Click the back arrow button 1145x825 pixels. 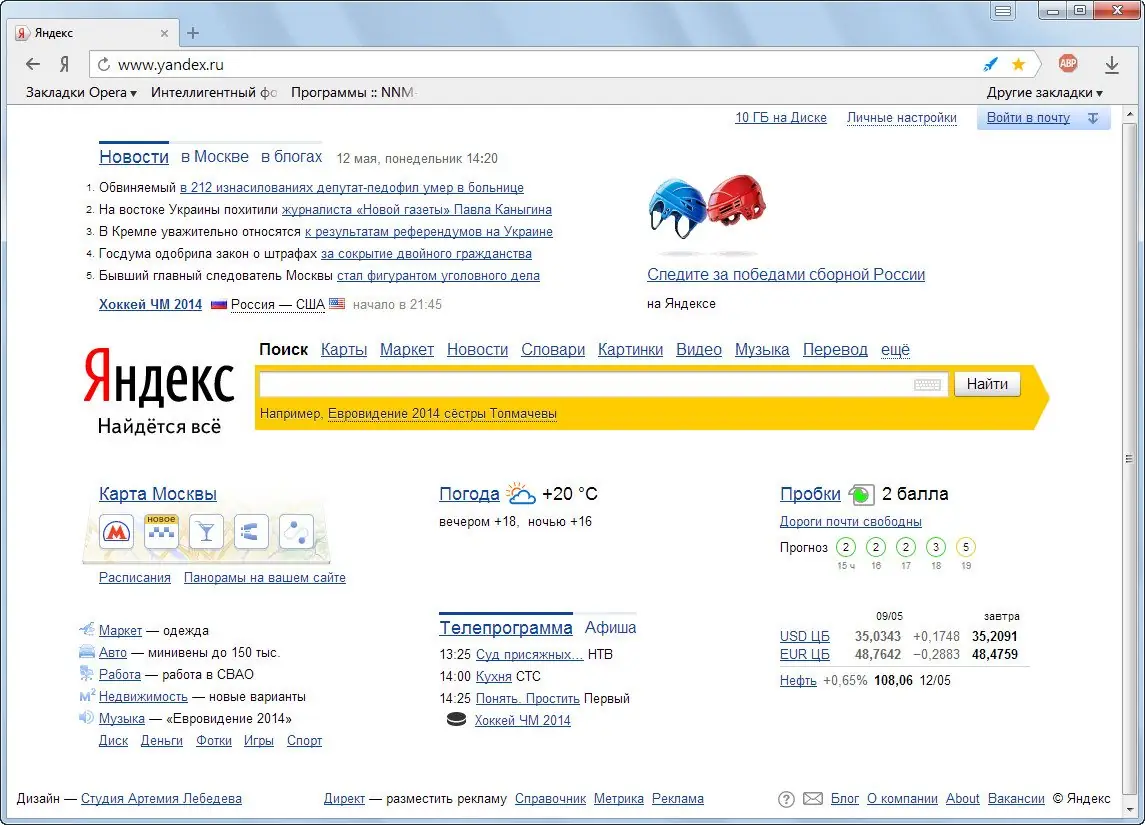[33, 64]
